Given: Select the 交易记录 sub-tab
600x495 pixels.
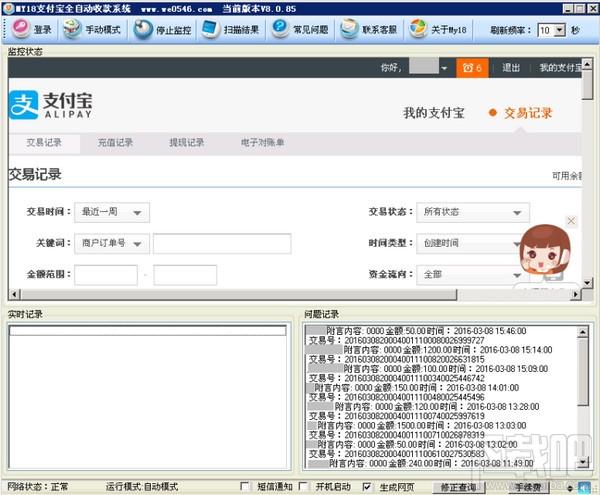Looking at the screenshot, I should tap(44, 143).
